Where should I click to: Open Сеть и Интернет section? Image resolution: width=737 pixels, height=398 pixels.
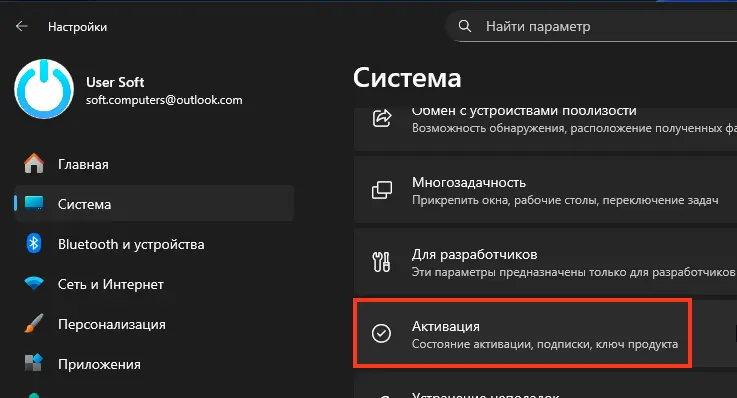154,284
